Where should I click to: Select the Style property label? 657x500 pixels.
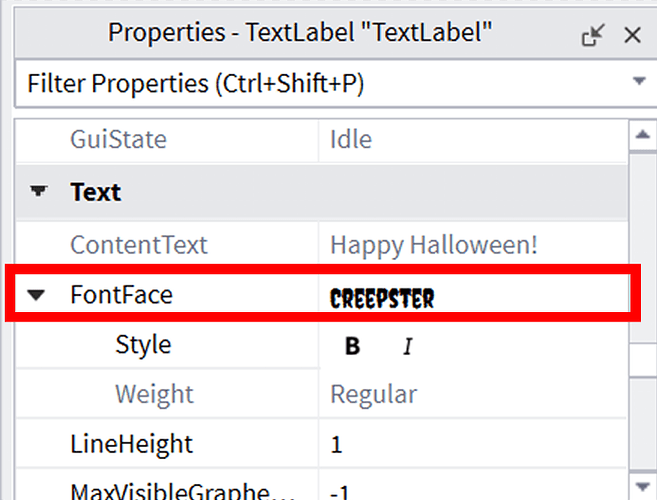coord(143,345)
